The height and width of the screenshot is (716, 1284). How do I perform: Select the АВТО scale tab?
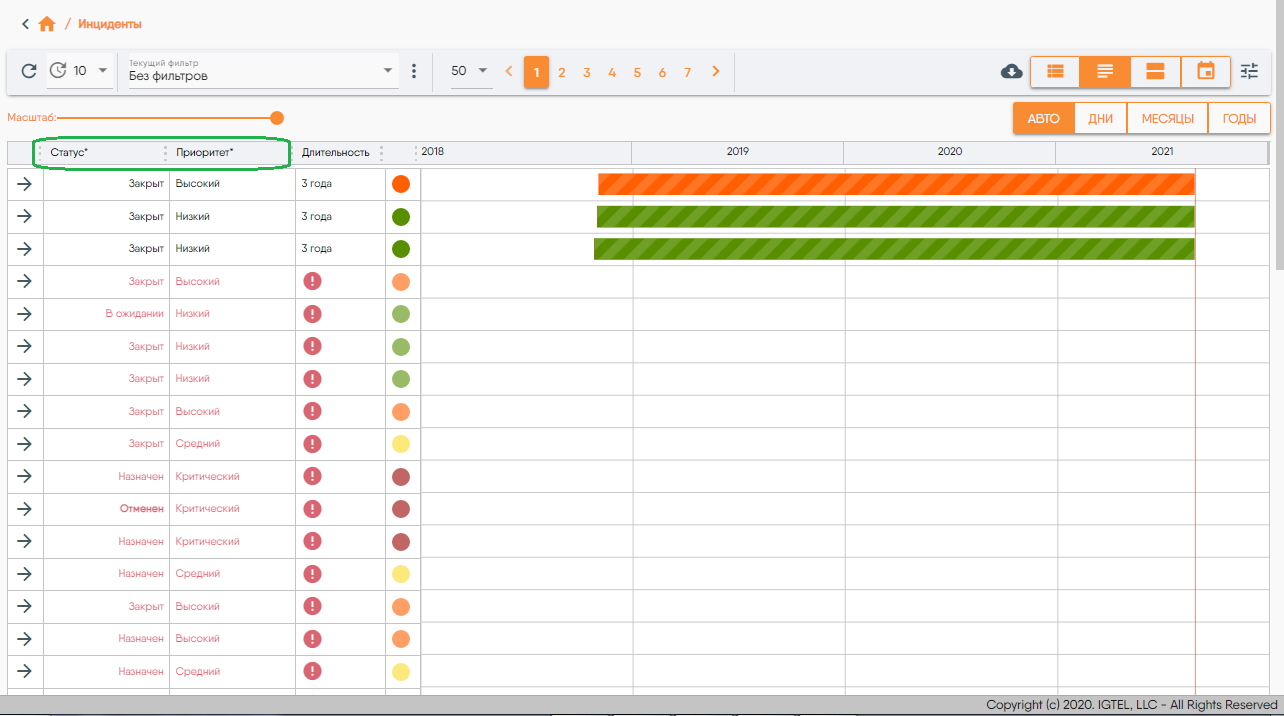point(1043,118)
